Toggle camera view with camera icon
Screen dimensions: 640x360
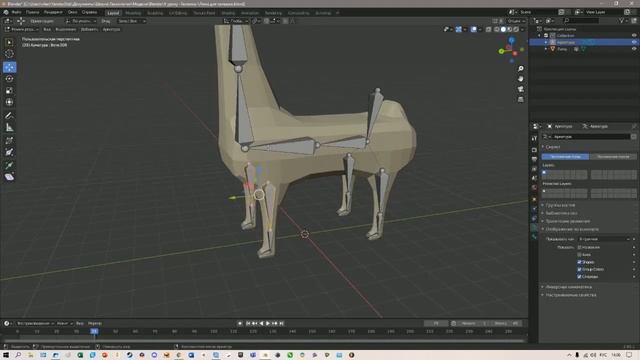(520, 89)
